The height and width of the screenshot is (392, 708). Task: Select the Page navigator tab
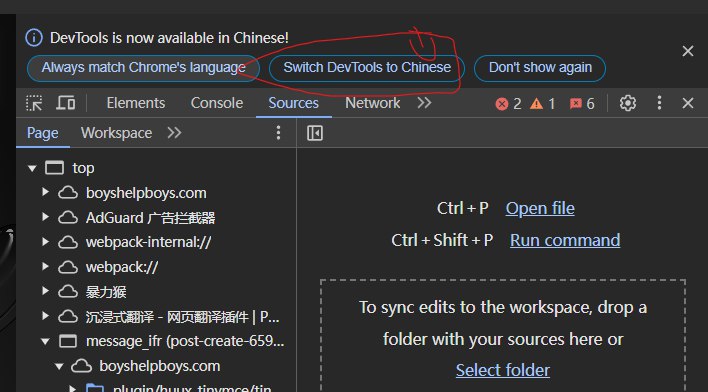tap(42, 133)
